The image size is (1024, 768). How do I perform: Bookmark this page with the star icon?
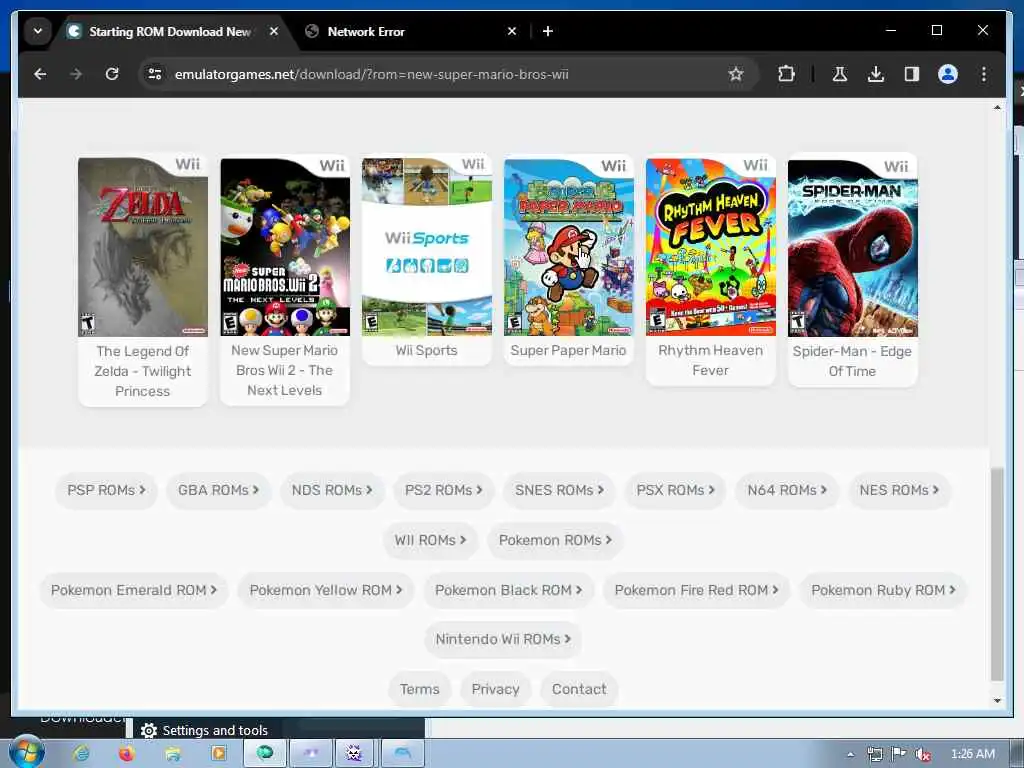pyautogui.click(x=736, y=74)
